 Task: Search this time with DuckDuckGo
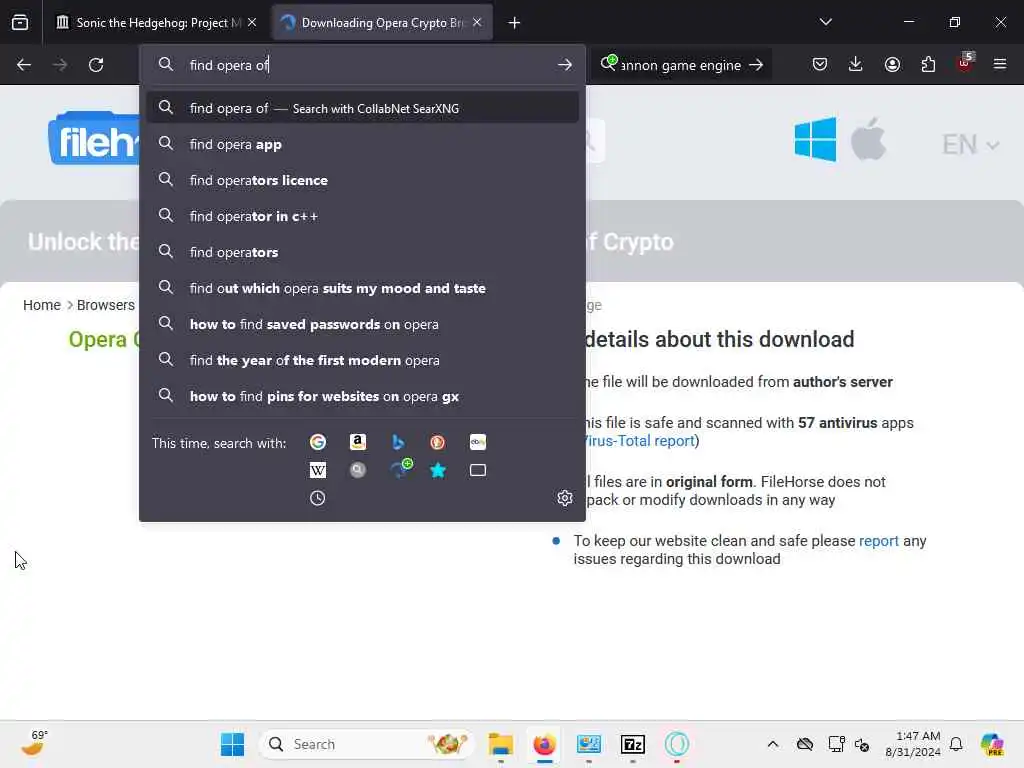(x=438, y=442)
